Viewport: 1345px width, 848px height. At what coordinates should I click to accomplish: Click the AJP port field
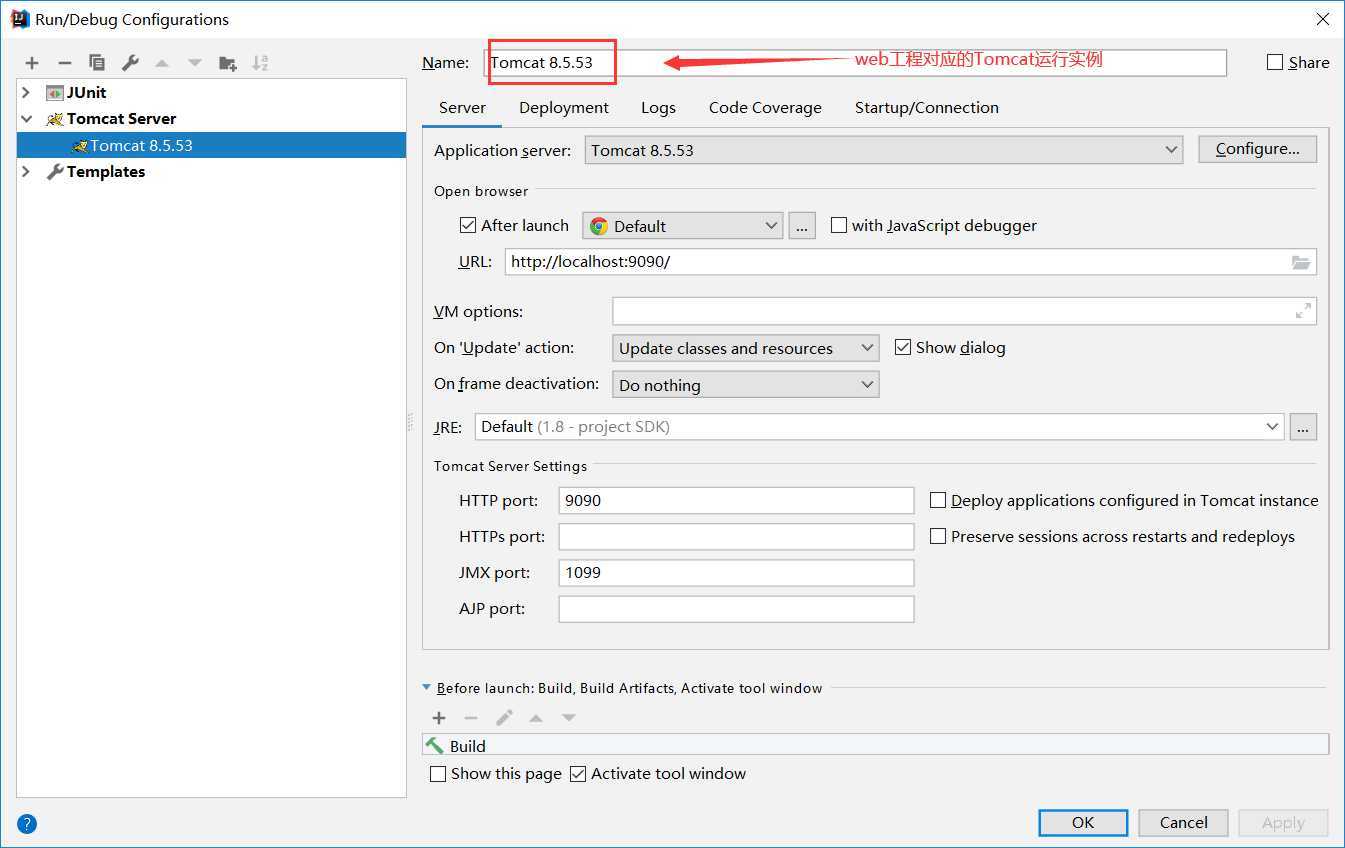[736, 609]
